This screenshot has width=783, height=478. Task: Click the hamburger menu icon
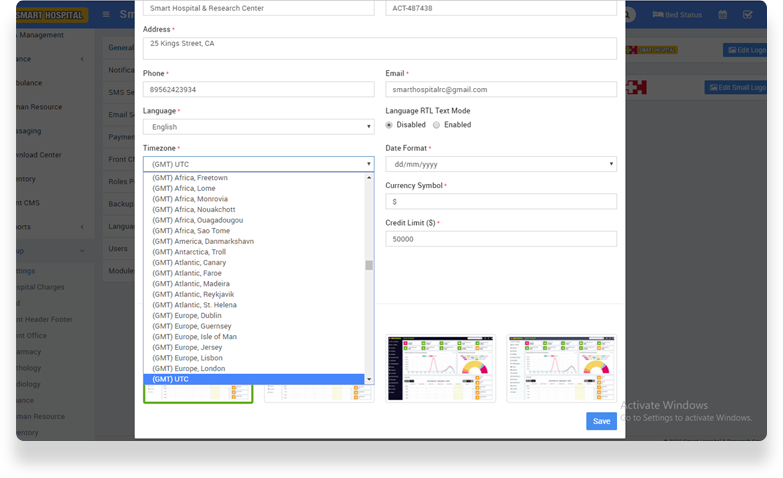click(107, 15)
